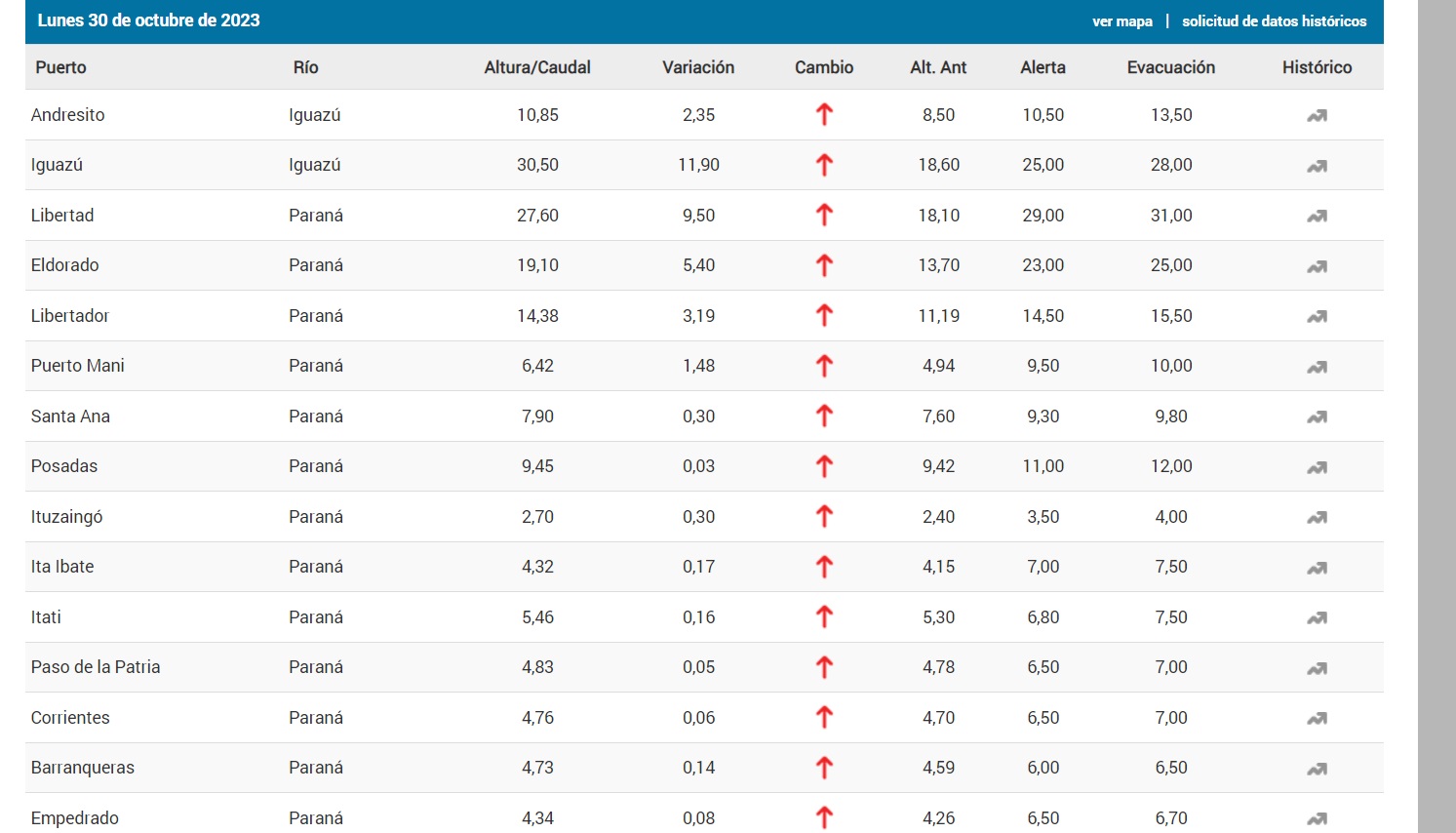Image resolution: width=1456 pixels, height=833 pixels.
Task: Click evacuation value 6,70 for Empedrado
Action: click(x=1171, y=818)
